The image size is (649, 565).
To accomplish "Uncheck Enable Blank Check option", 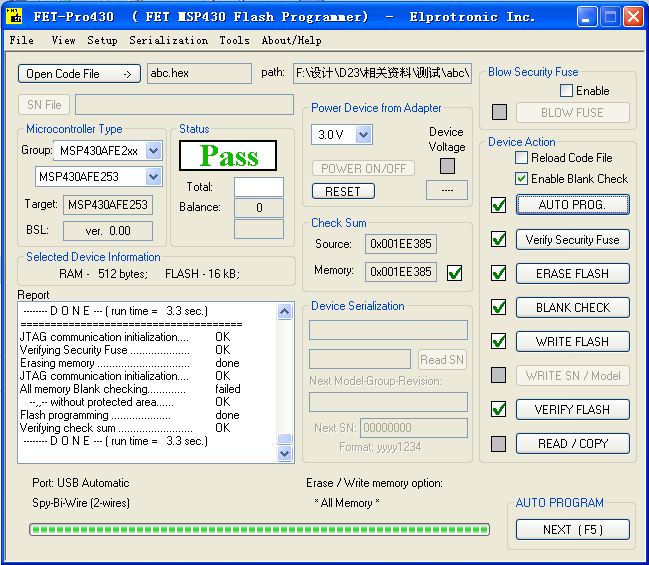I will [522, 178].
